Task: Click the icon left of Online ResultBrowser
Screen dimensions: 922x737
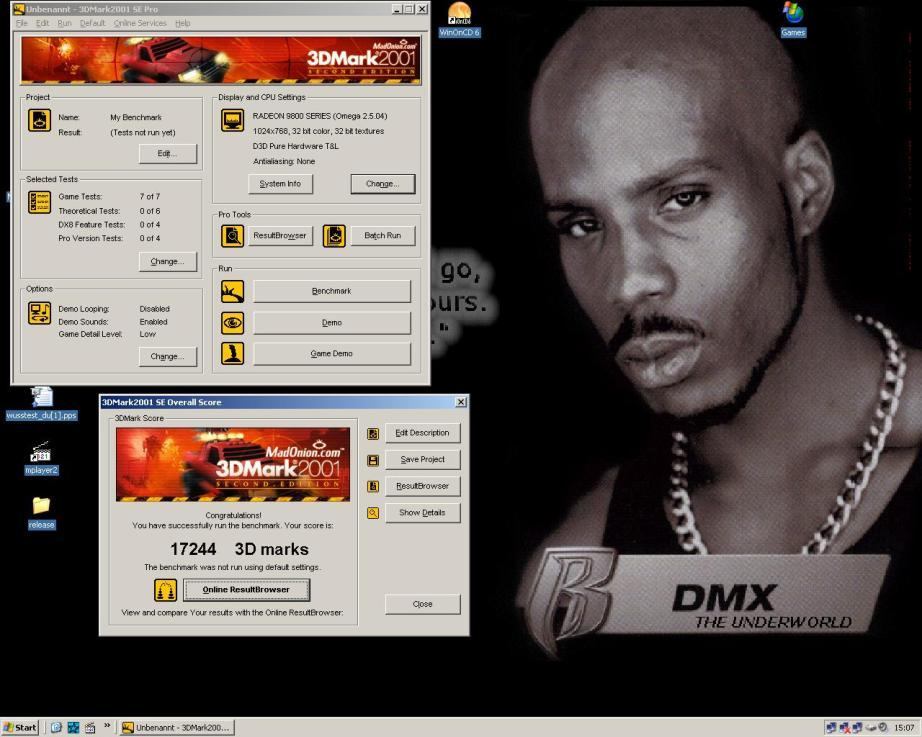Action: tap(165, 590)
